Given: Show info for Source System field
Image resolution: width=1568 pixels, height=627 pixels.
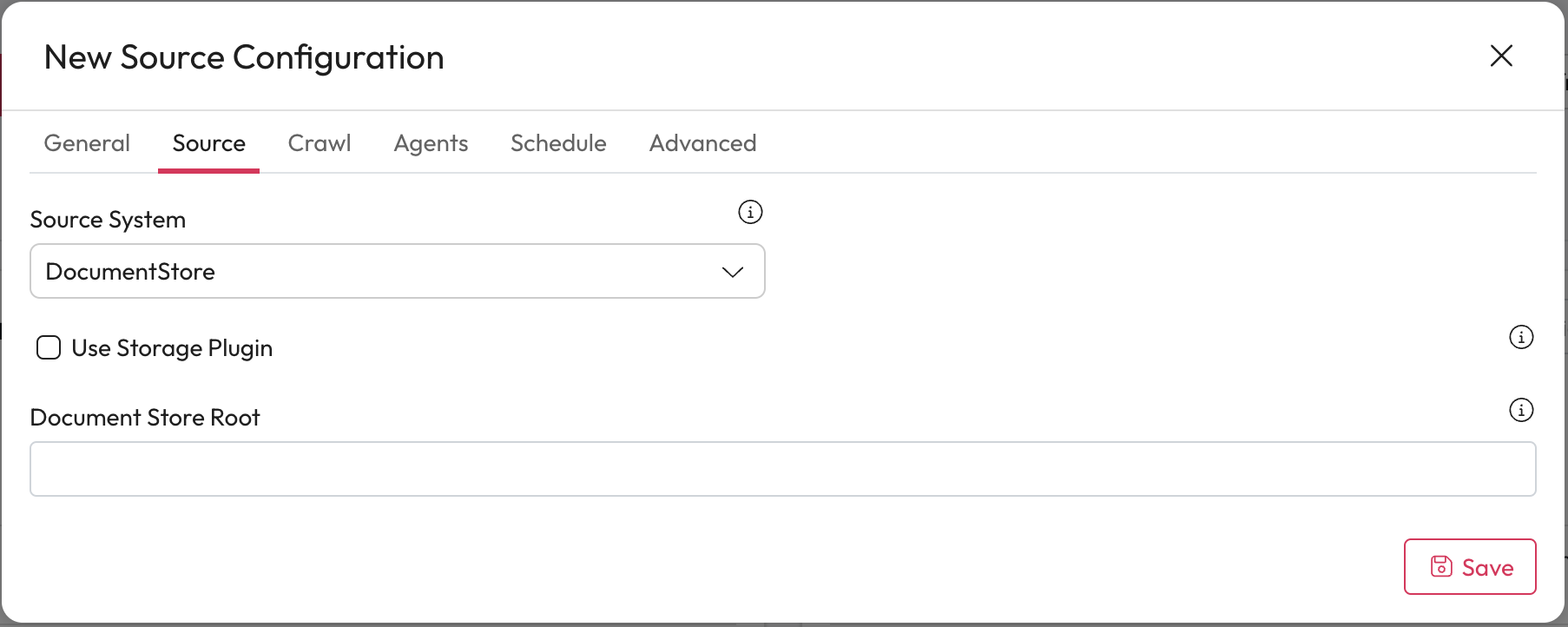Looking at the screenshot, I should tap(750, 212).
